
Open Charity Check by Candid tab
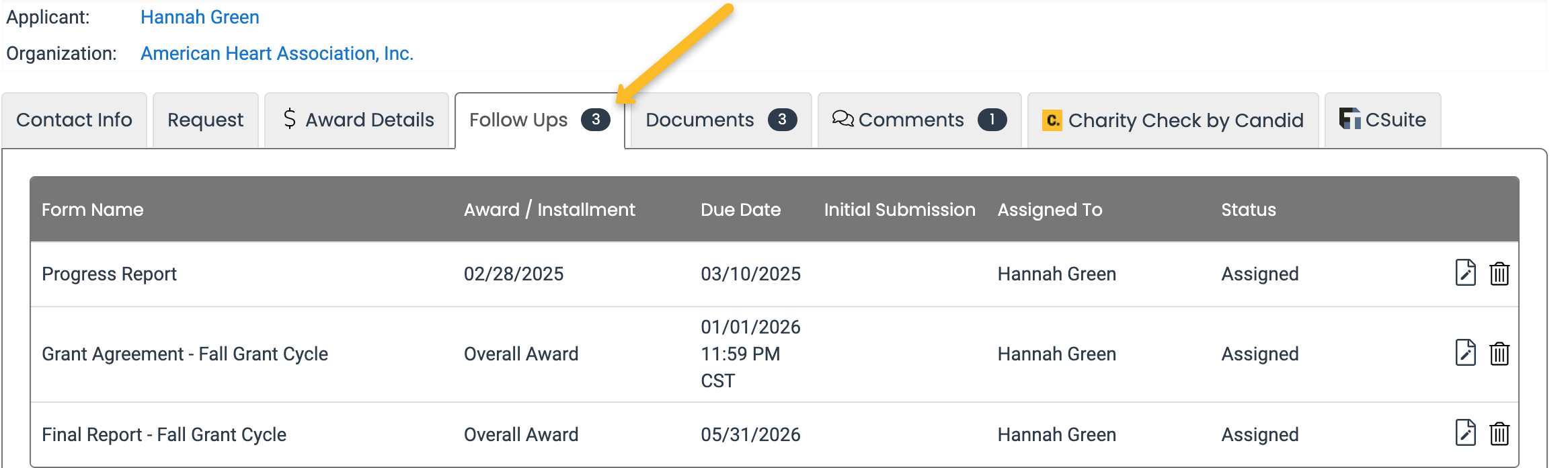click(x=1173, y=120)
